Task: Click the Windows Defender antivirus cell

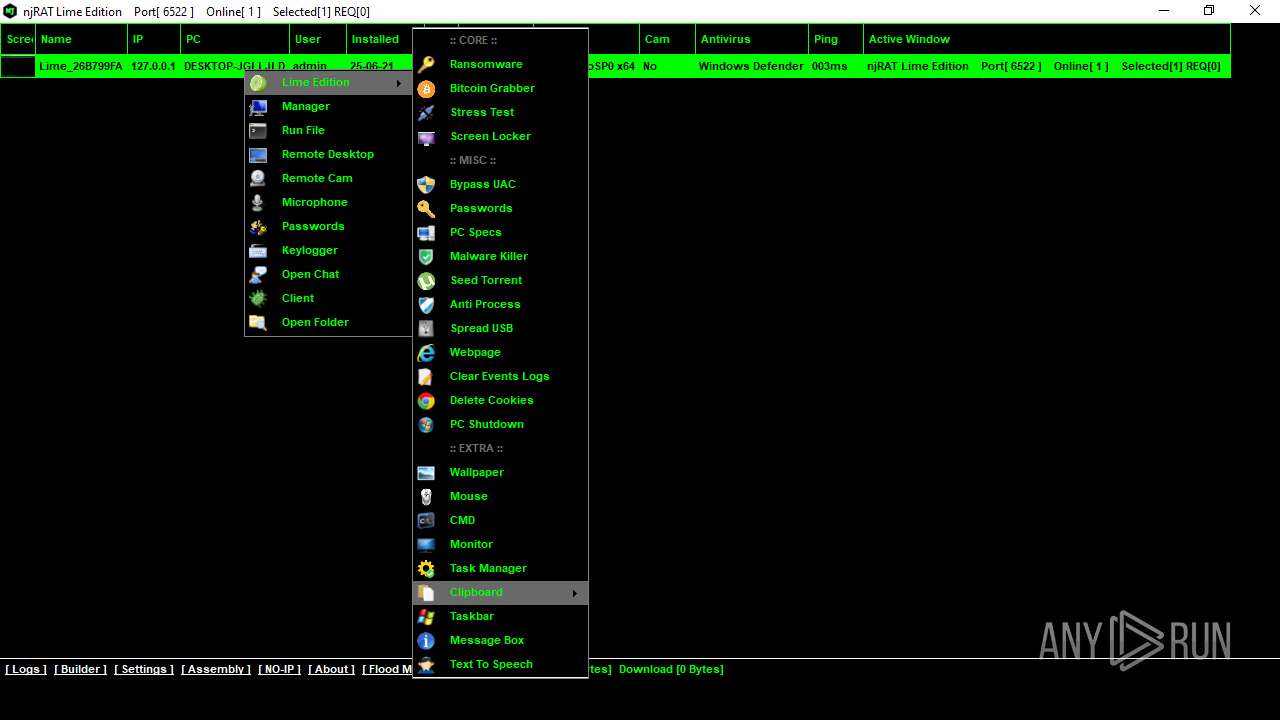Action: pos(751,66)
